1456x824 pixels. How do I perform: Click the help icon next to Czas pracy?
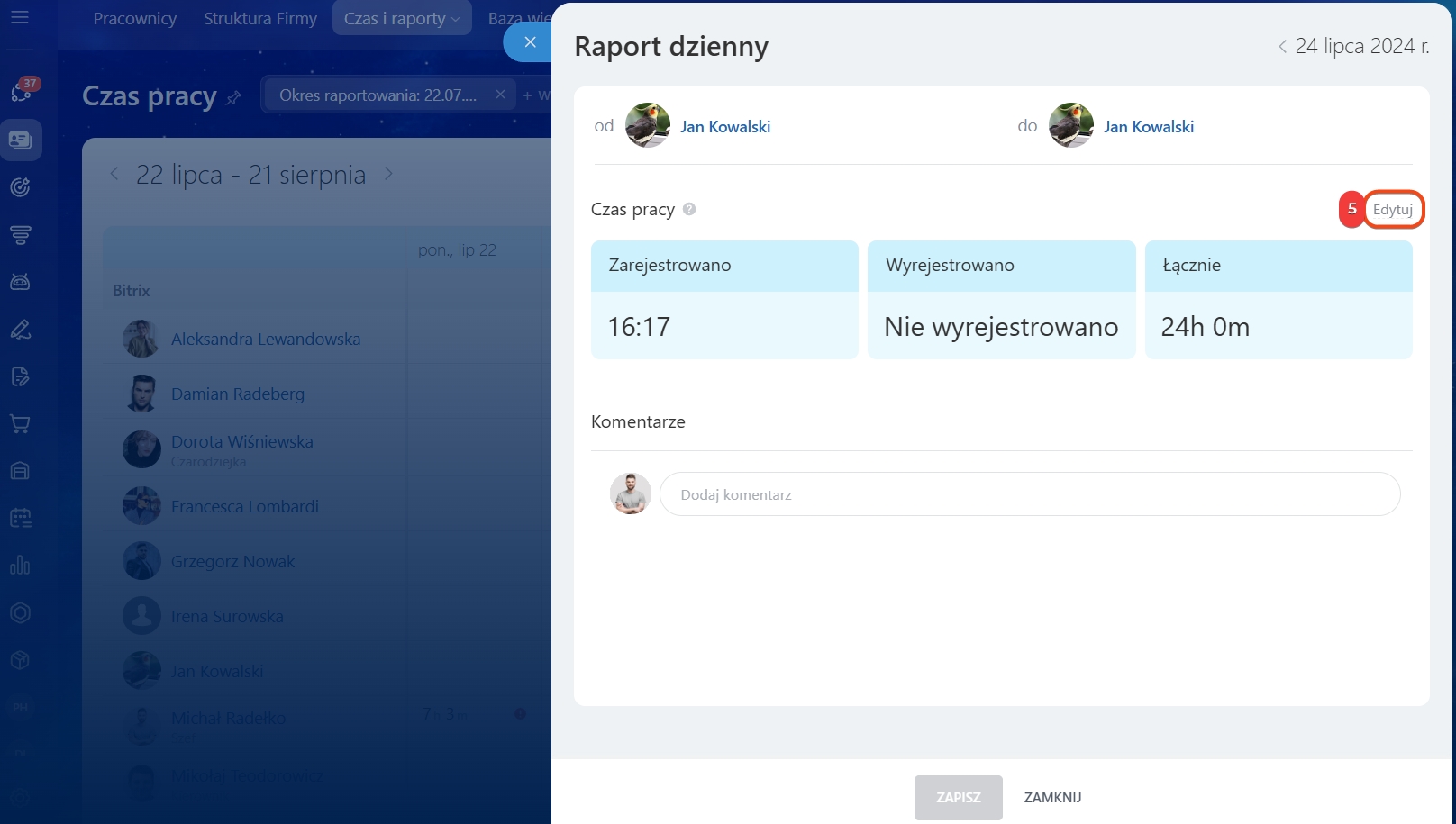pos(689,209)
